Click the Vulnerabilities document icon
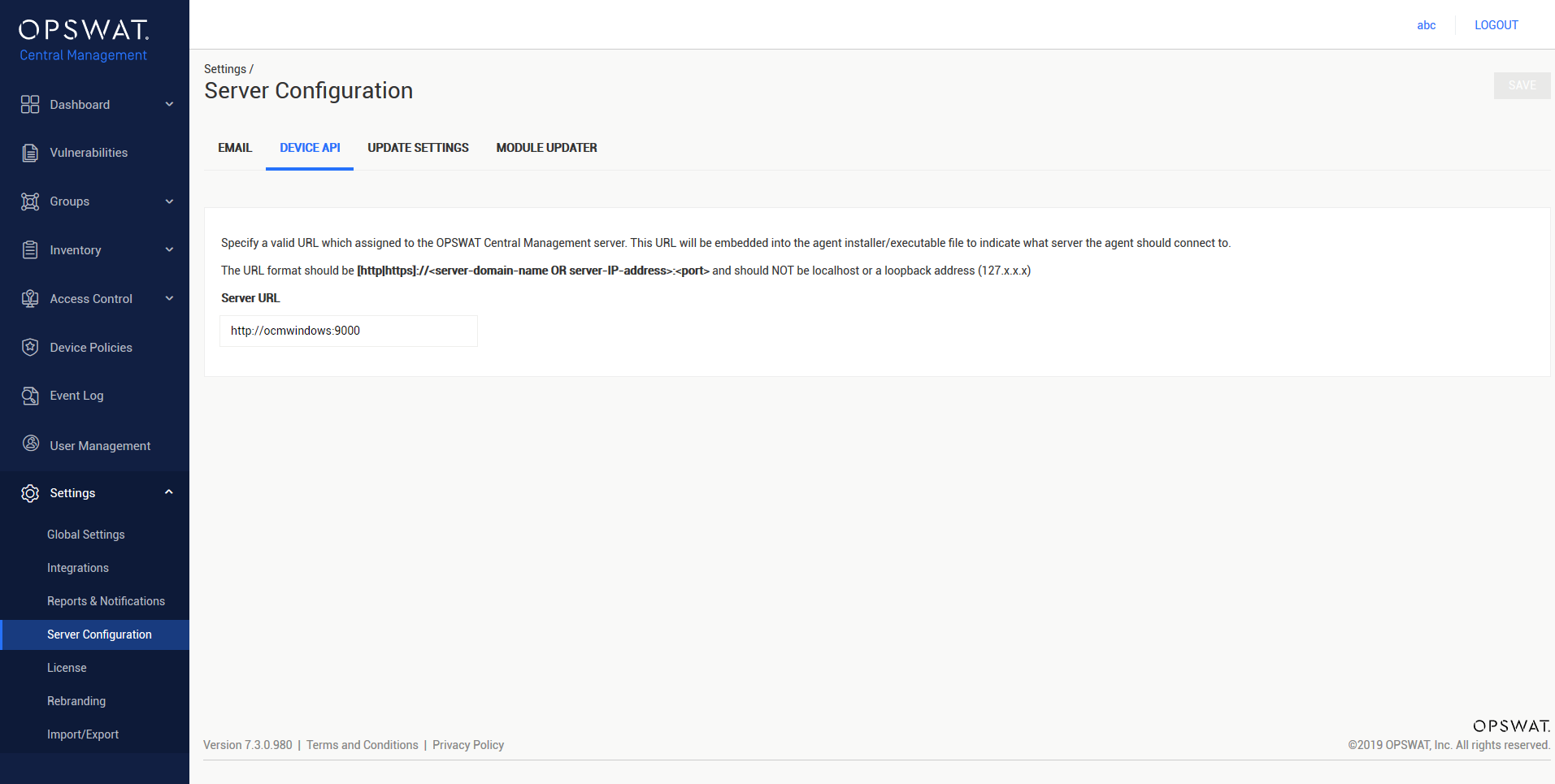Viewport: 1555px width, 784px height. click(30, 153)
